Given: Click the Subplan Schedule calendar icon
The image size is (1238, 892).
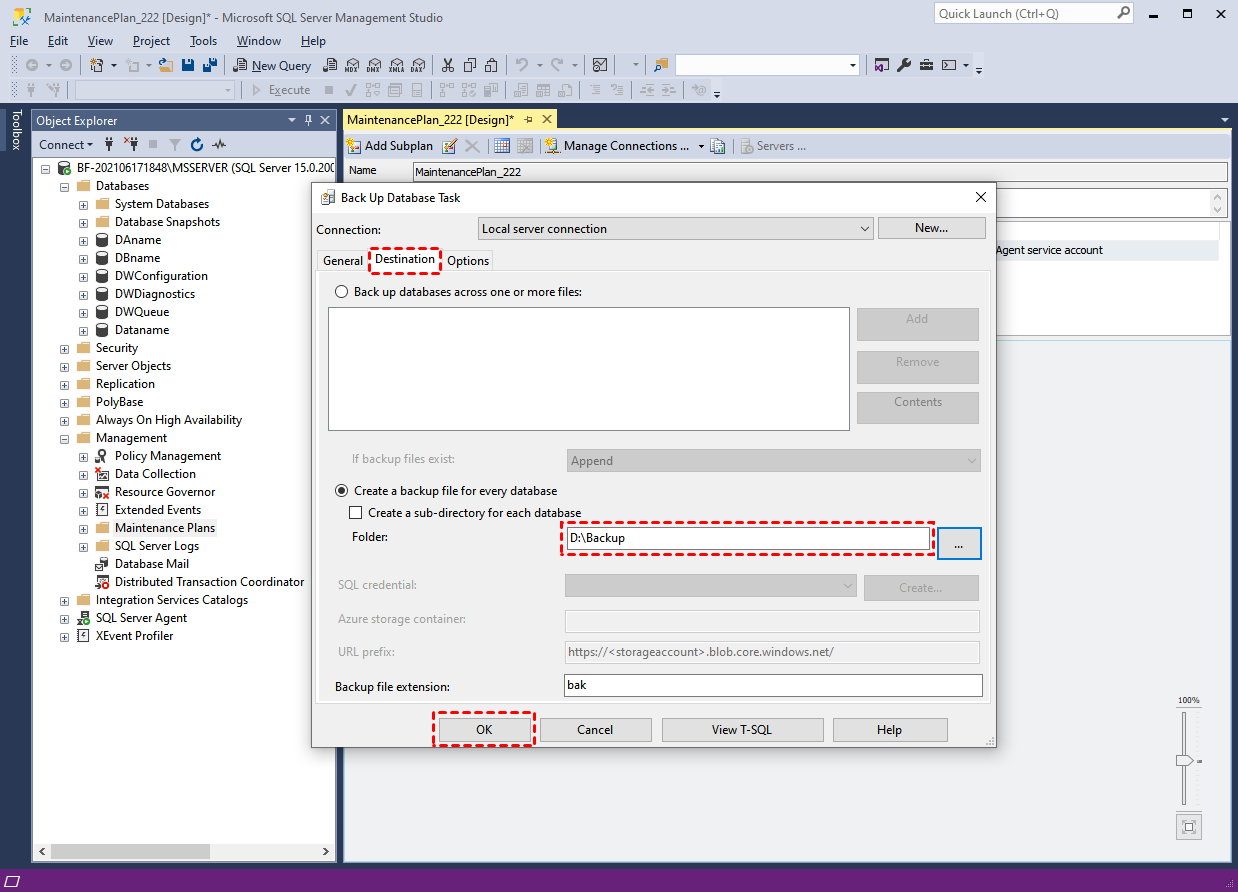Looking at the screenshot, I should (x=502, y=146).
